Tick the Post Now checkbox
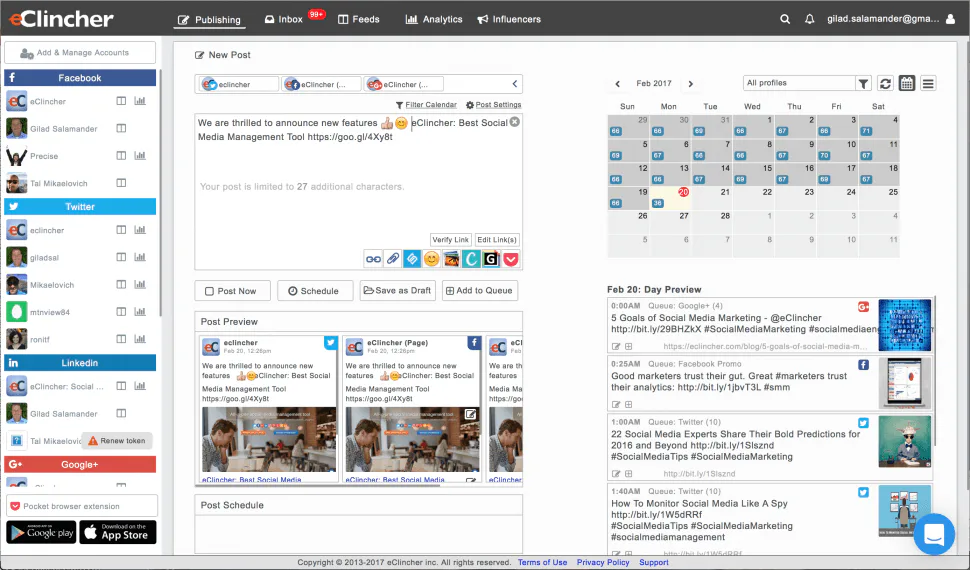The height and width of the screenshot is (570, 970). (209, 291)
